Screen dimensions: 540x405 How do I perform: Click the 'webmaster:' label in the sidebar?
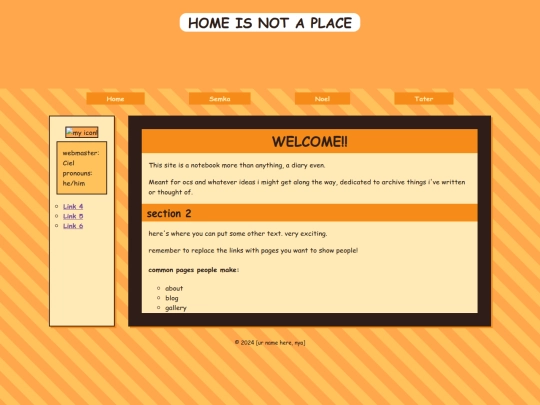[81, 153]
